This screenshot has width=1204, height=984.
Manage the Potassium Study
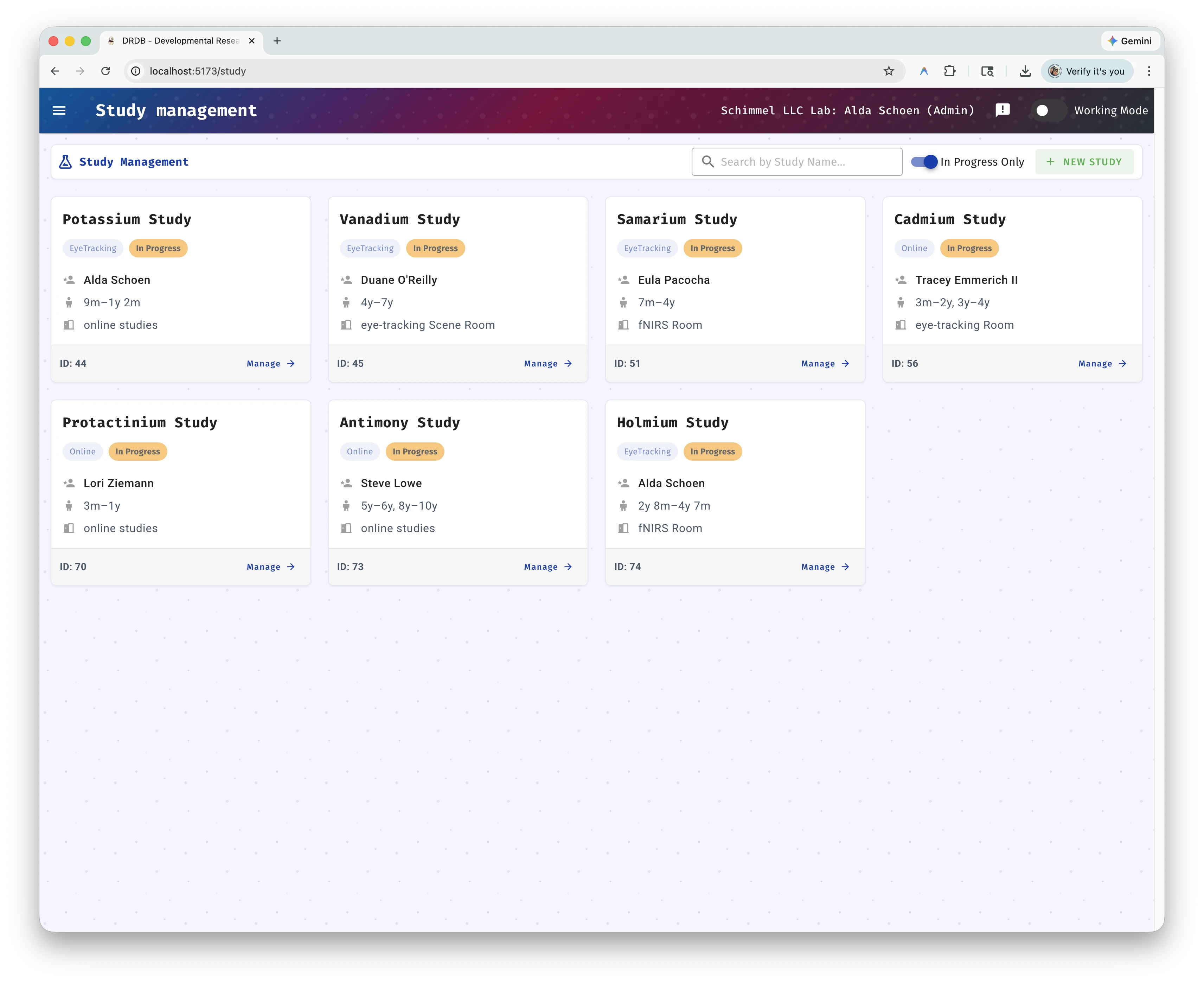click(271, 363)
